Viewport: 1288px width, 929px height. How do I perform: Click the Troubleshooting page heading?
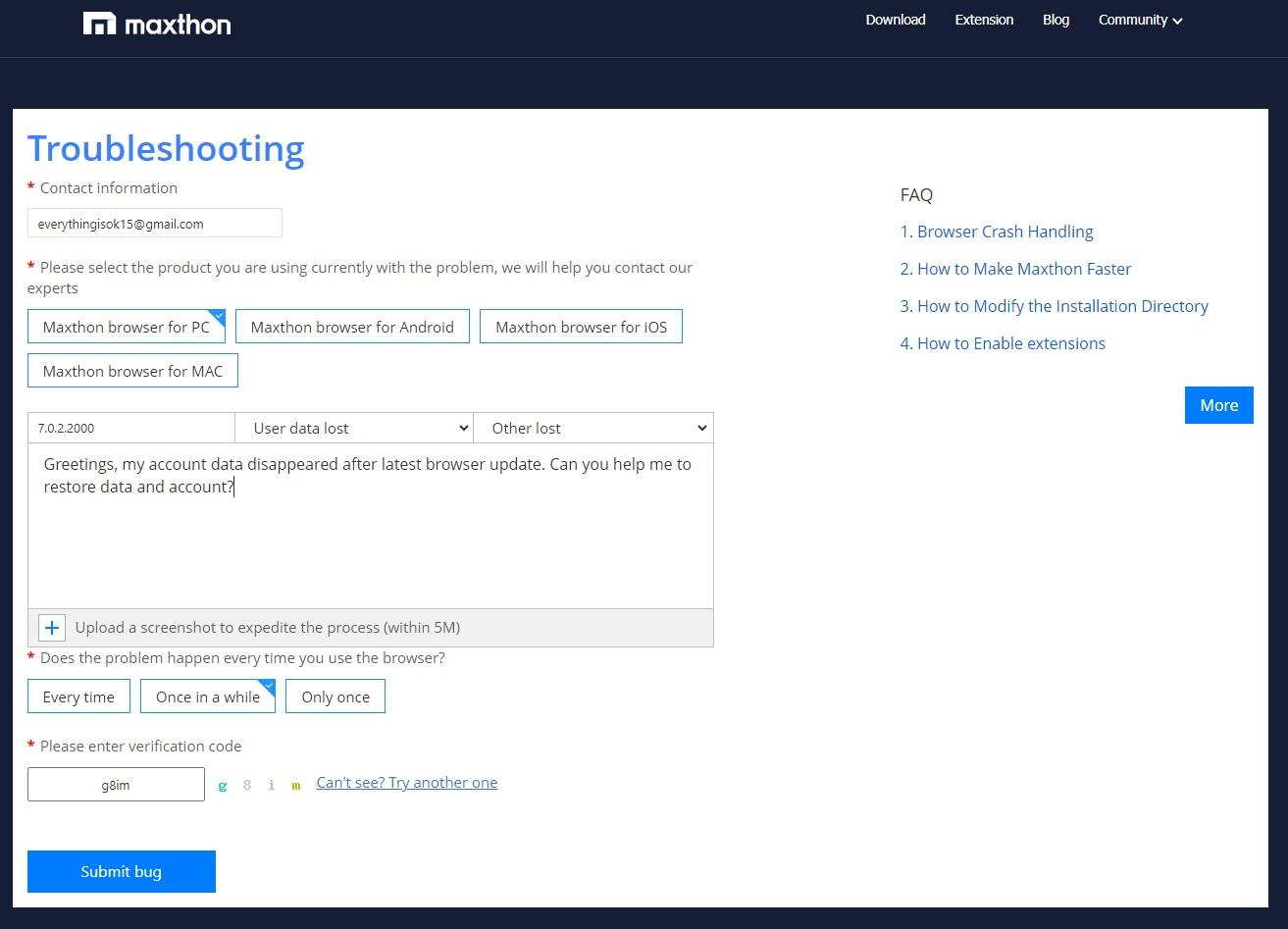pos(166,148)
